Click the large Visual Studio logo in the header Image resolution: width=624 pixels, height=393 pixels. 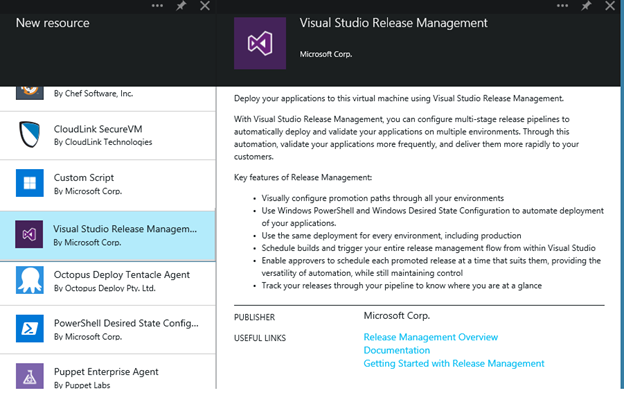click(260, 43)
